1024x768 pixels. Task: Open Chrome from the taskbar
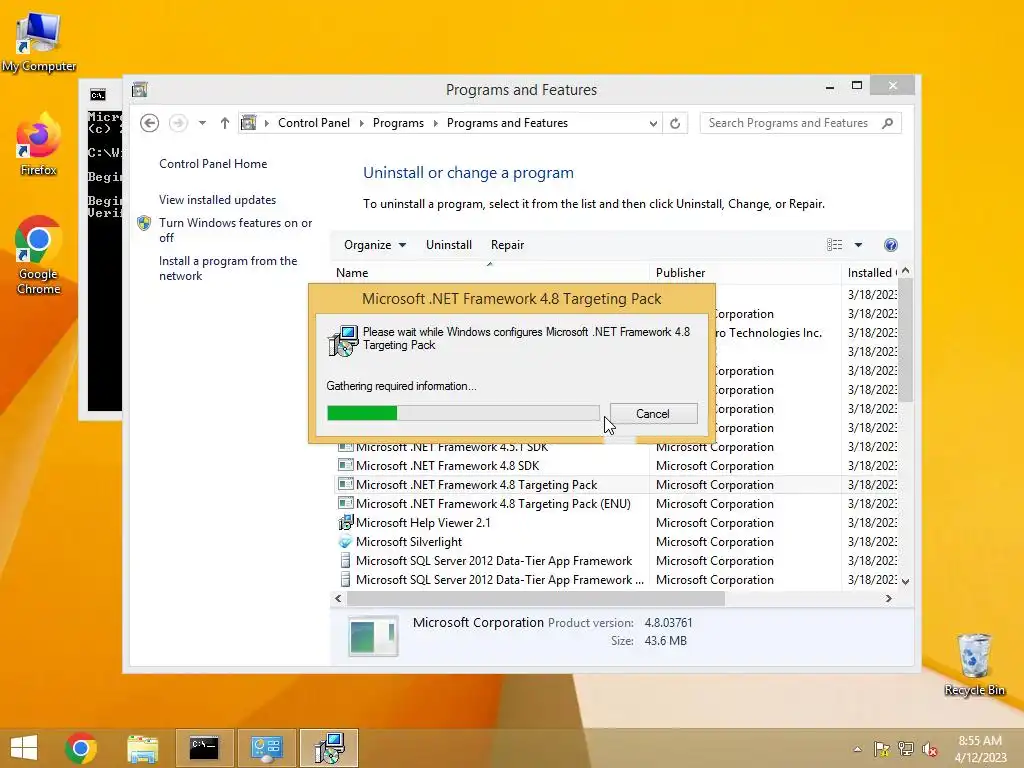point(81,748)
